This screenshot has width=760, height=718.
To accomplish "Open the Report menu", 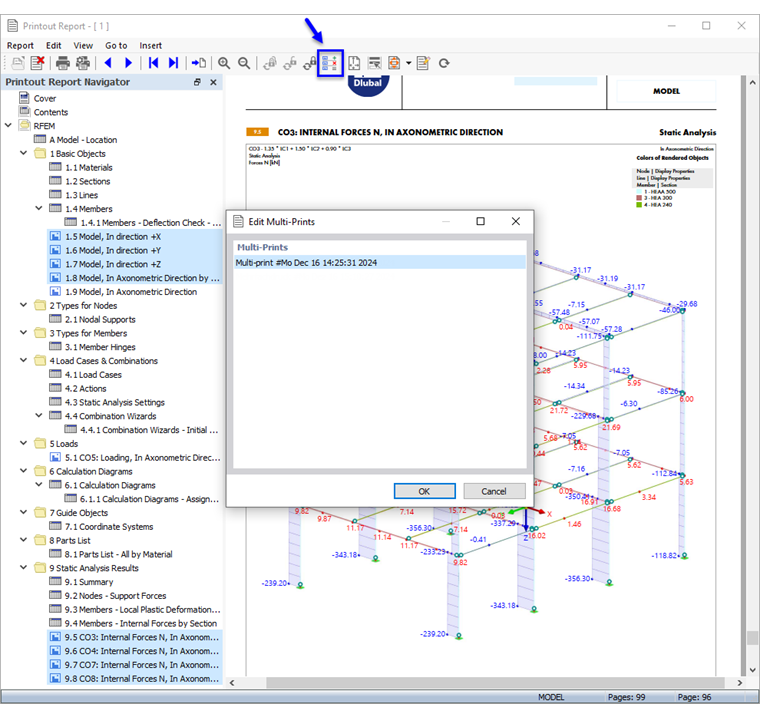I will point(20,46).
